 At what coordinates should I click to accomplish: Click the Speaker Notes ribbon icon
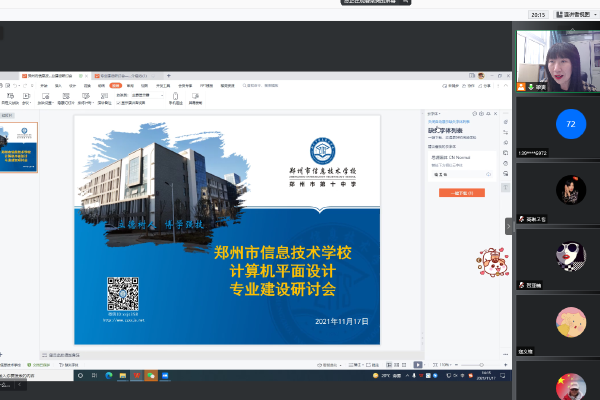104,96
